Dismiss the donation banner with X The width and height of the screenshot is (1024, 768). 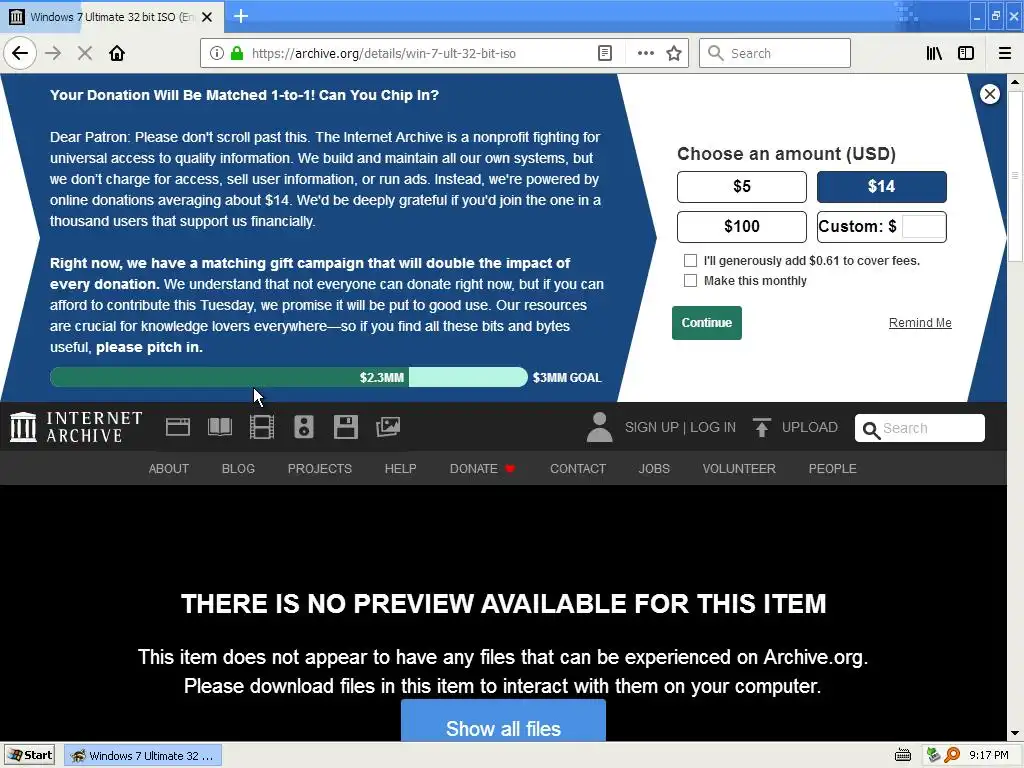pos(990,94)
